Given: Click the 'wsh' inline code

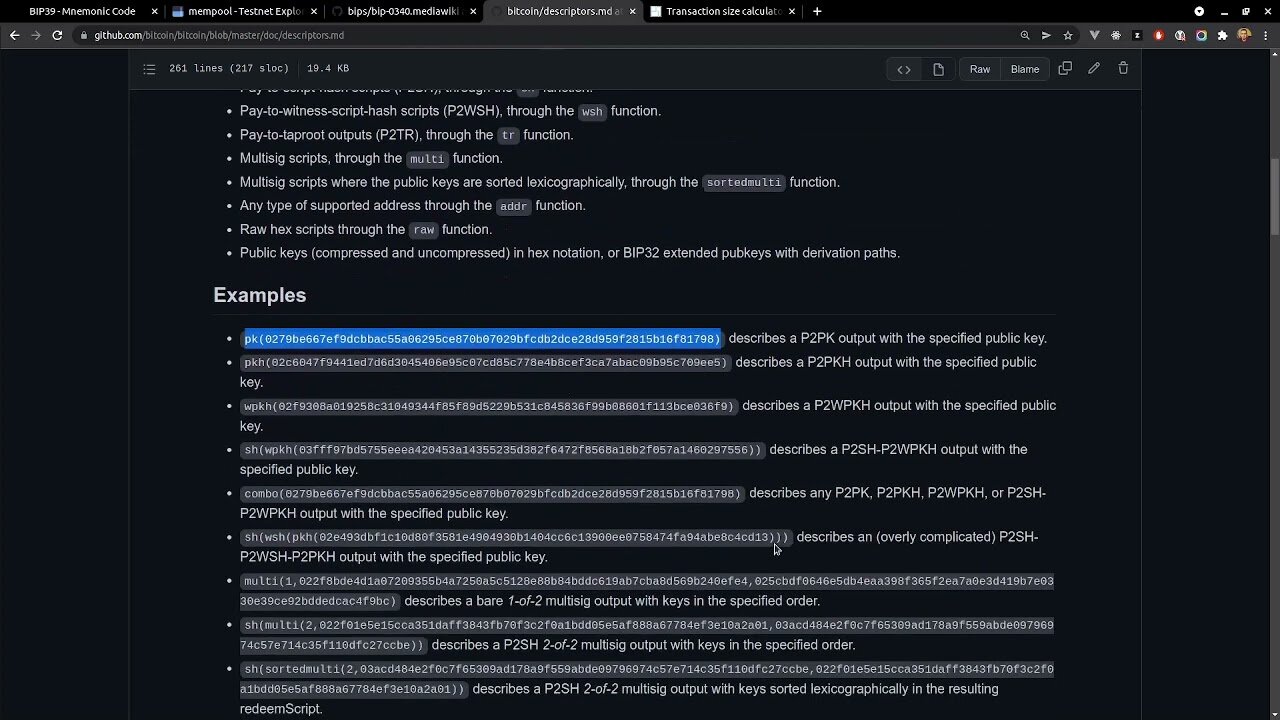Looking at the screenshot, I should (x=592, y=112).
